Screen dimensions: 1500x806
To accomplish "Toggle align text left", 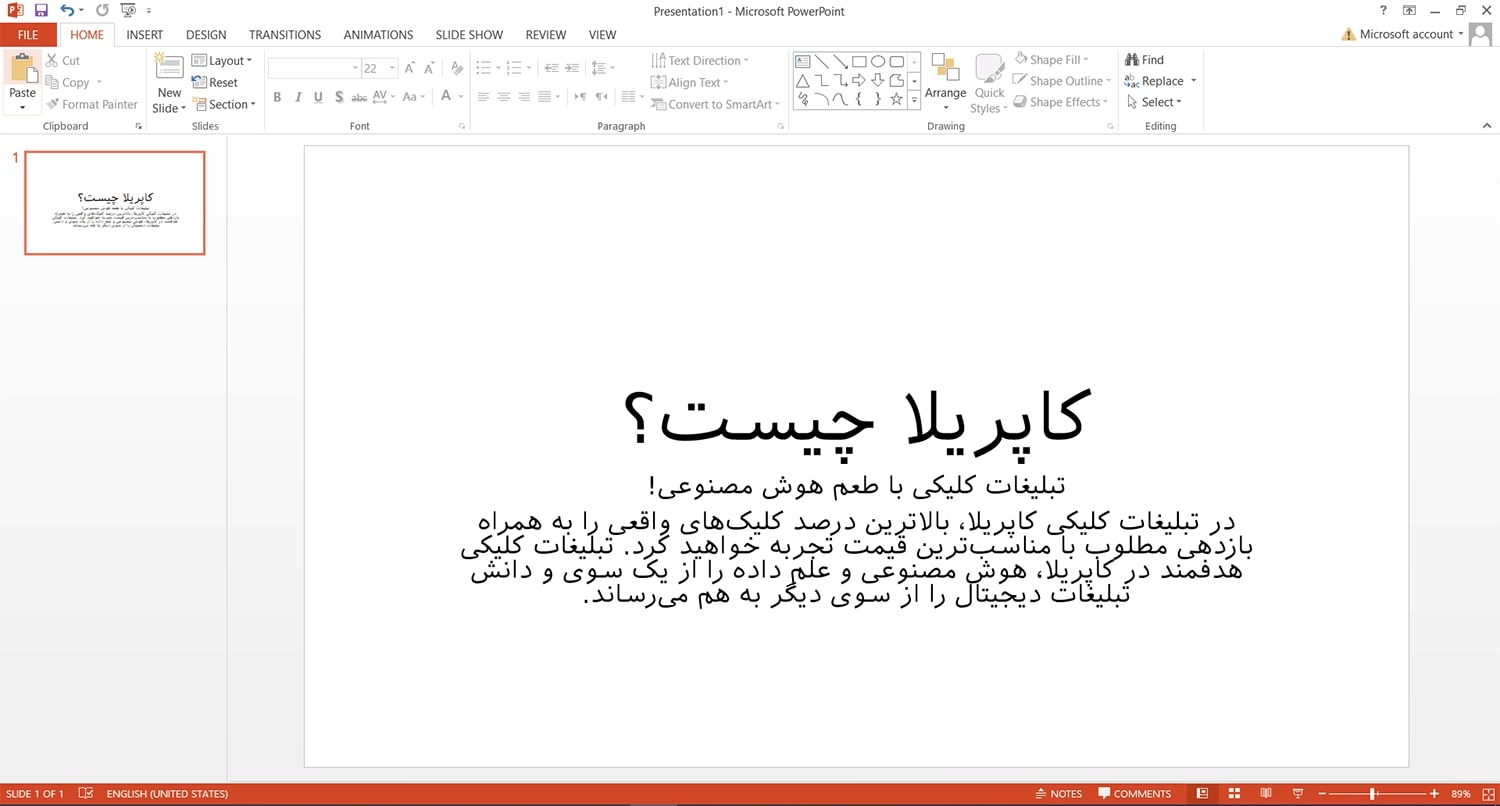I will pos(483,97).
